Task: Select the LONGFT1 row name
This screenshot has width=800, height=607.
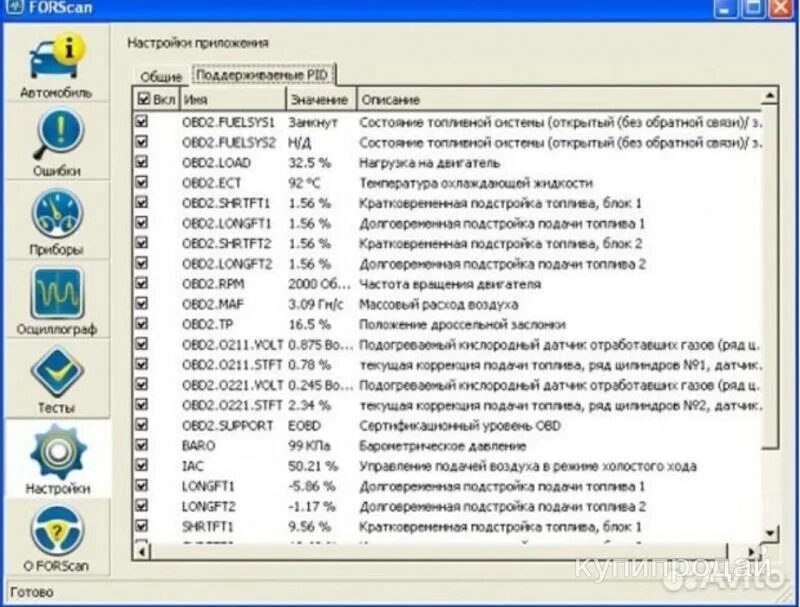Action: (208, 487)
